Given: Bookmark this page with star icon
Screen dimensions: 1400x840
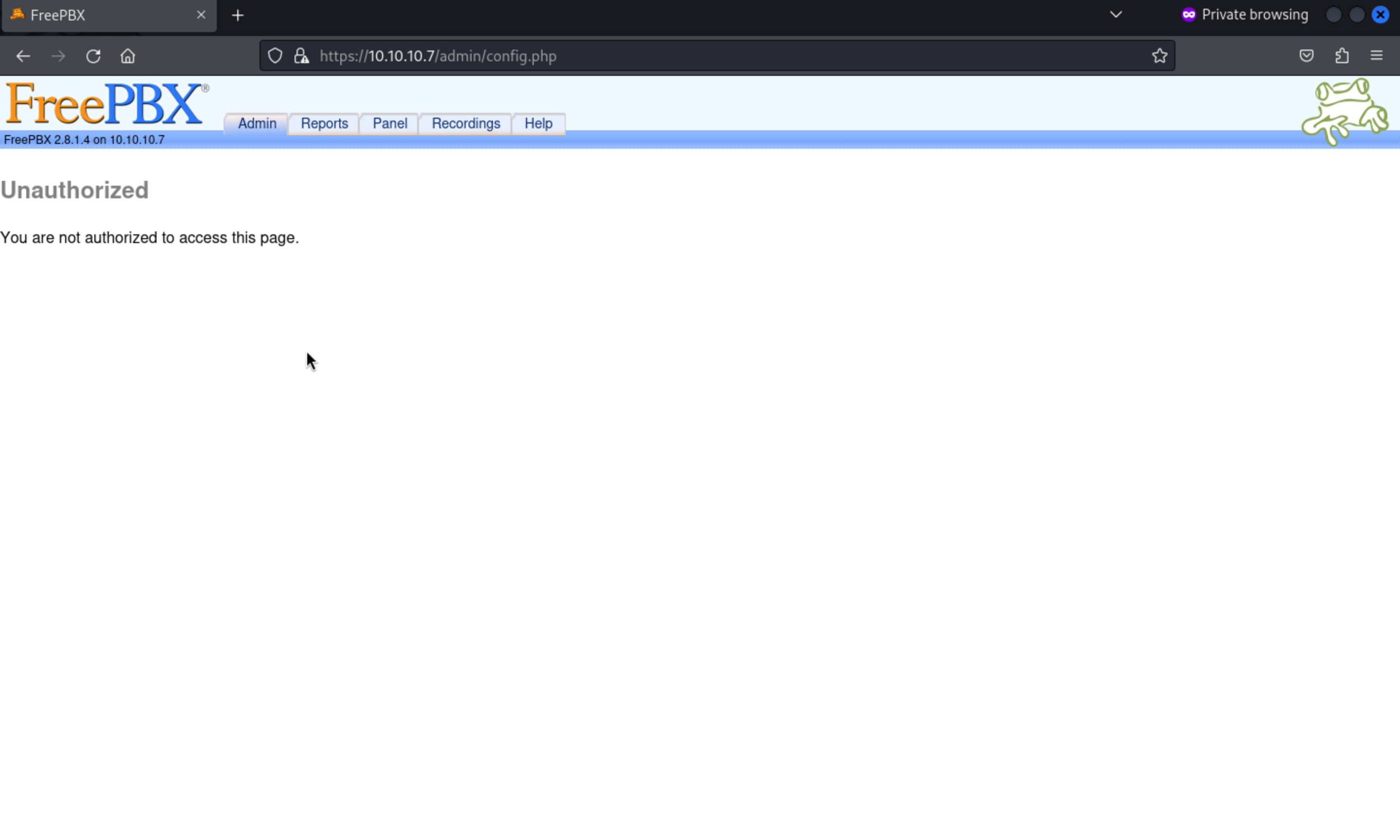Looking at the screenshot, I should [1159, 56].
